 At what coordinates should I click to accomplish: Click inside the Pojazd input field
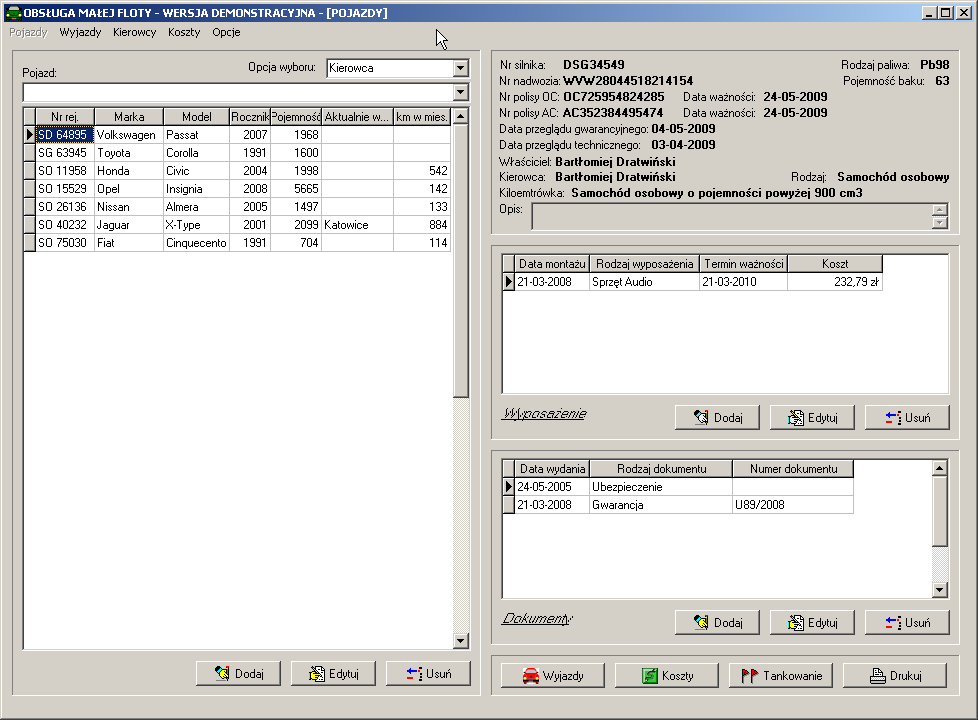238,92
